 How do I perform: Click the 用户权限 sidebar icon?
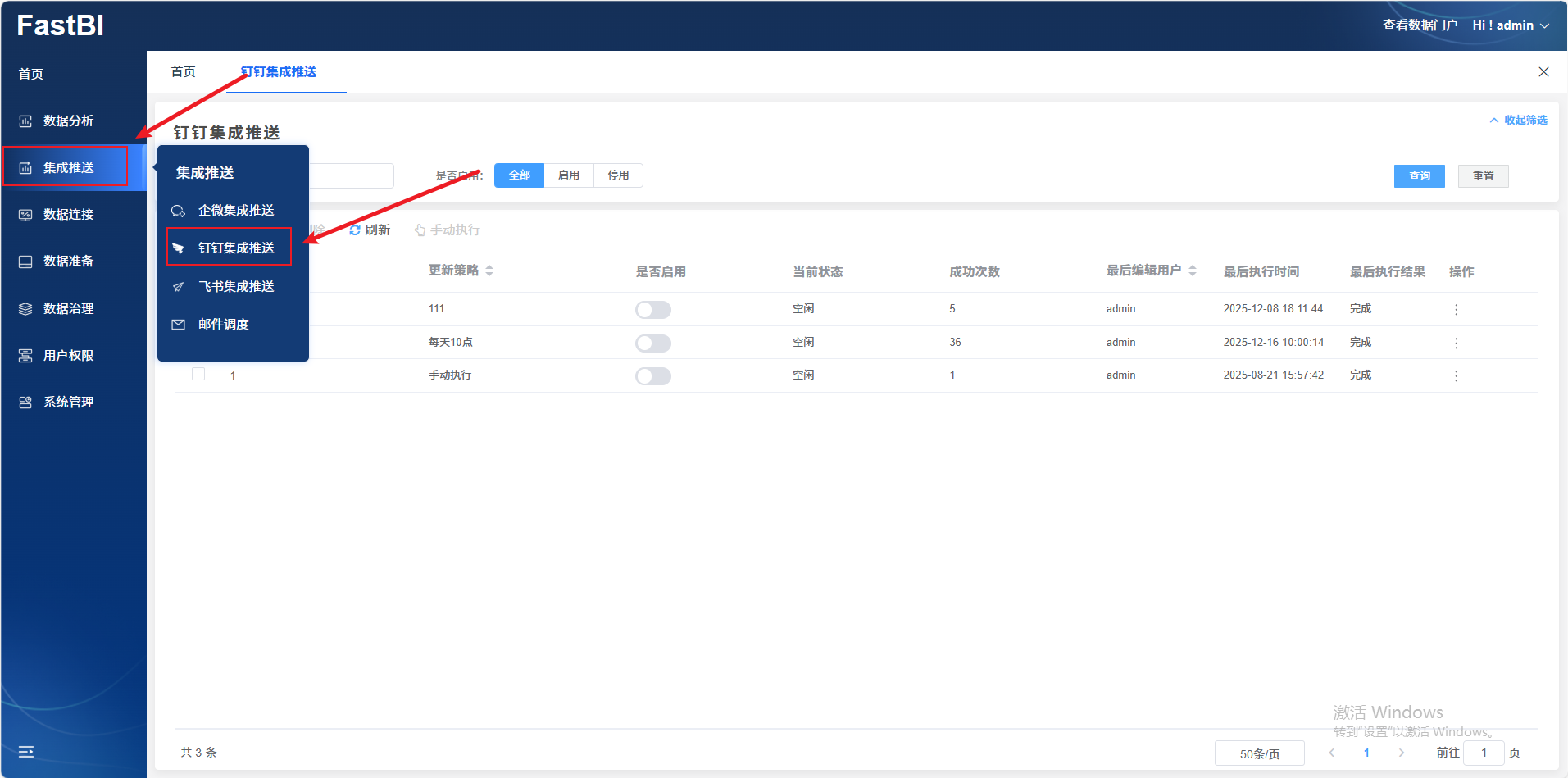tap(25, 356)
